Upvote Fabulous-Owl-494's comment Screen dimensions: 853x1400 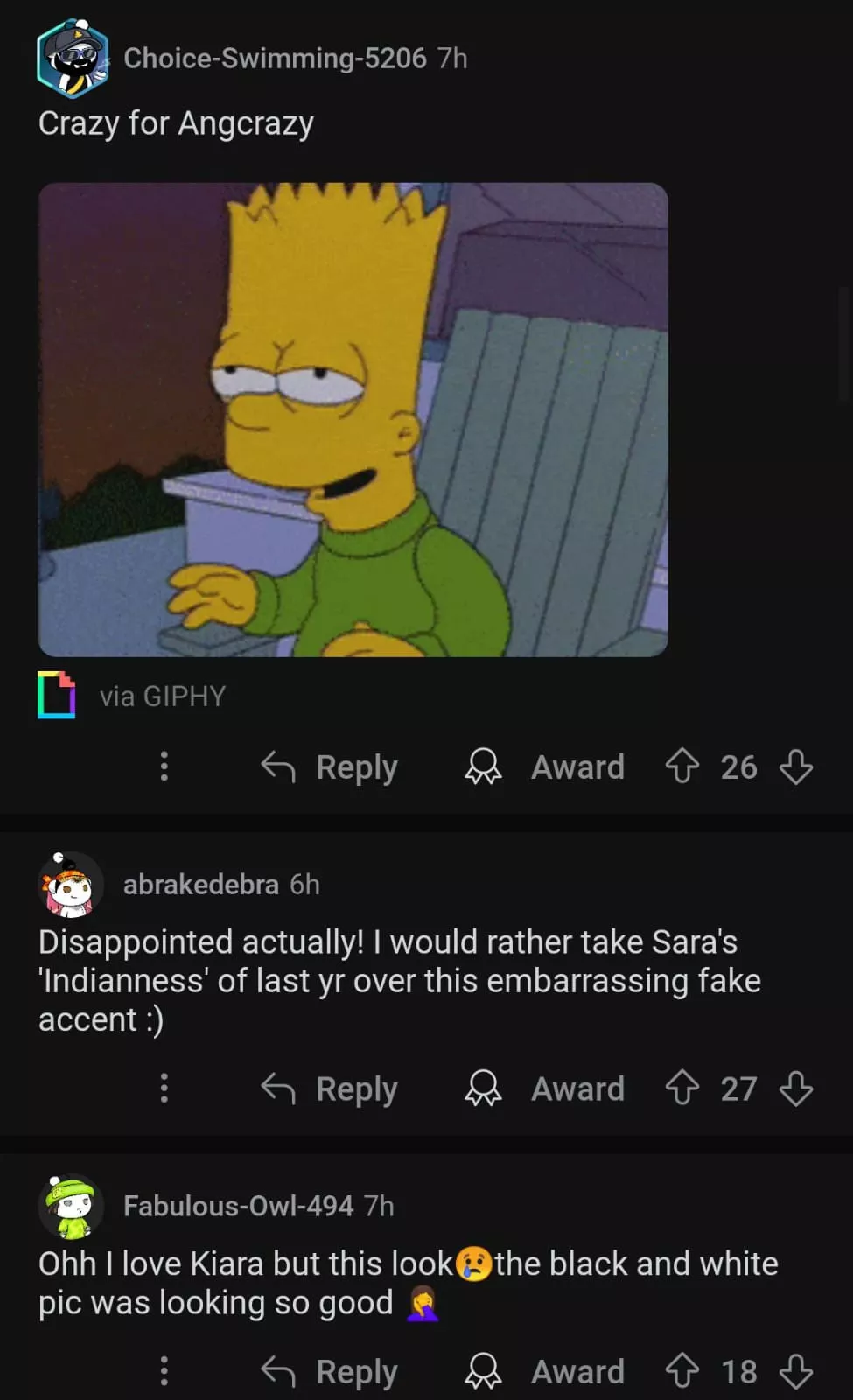tap(682, 1371)
